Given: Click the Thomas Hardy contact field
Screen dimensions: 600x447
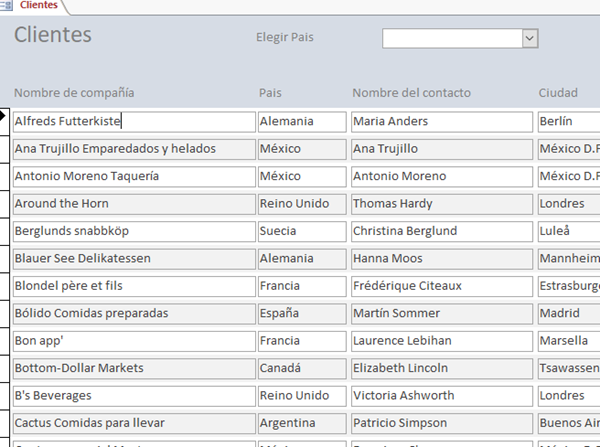Looking at the screenshot, I should [441, 204].
